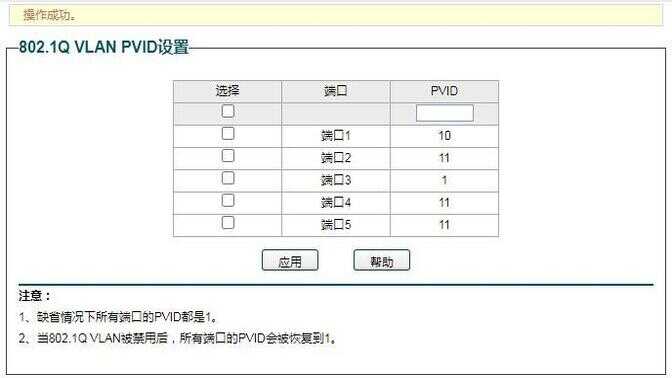Click PVID value 10 of 端口1
This screenshot has width=672, height=378.
pos(444,136)
